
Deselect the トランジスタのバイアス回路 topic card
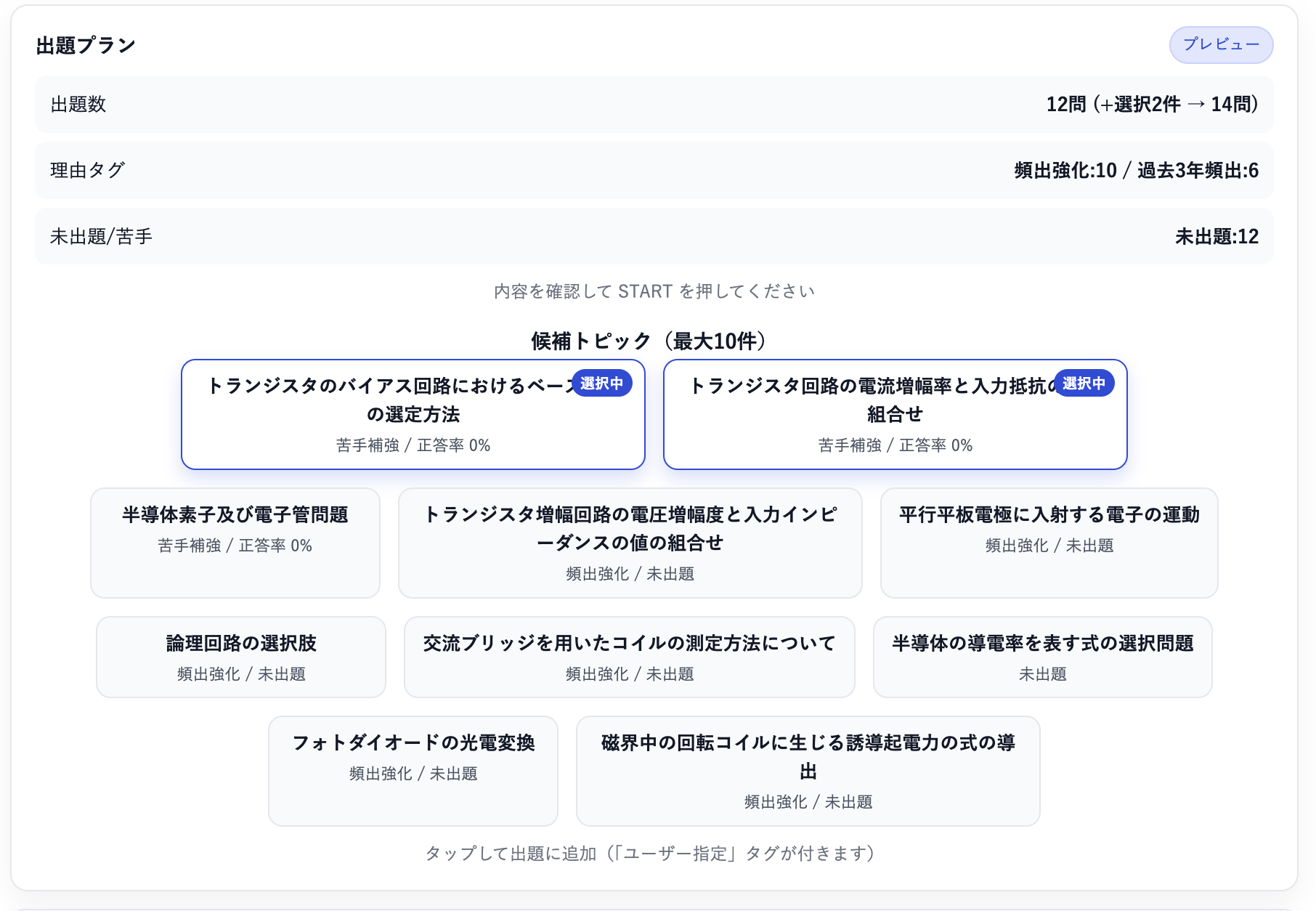[413, 421]
